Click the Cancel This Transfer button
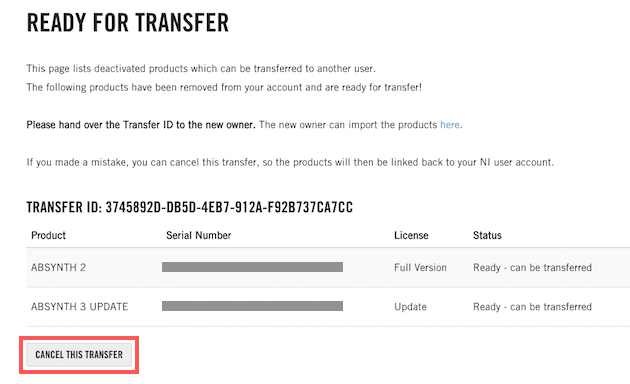The image size is (630, 384). coord(79,354)
